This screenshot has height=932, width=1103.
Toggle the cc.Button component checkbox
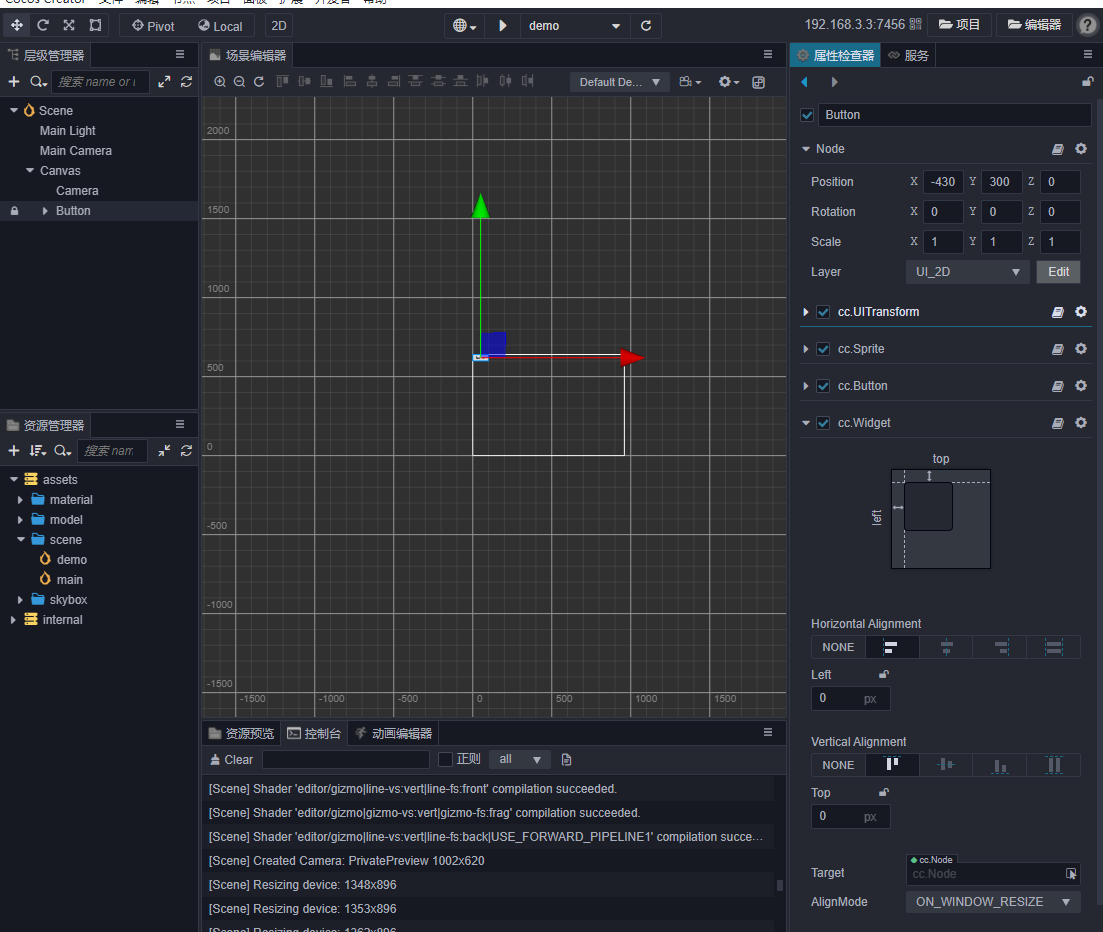click(x=823, y=386)
